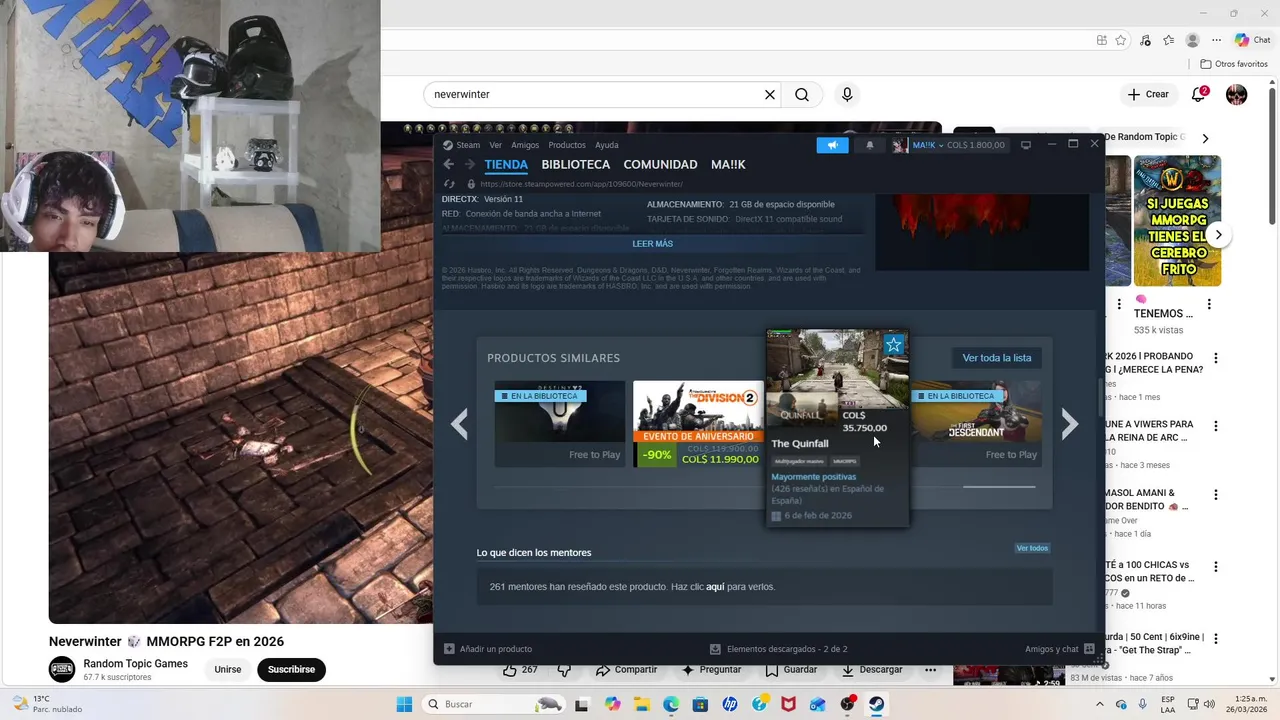Go forward using Steam's forward arrow

469,164
